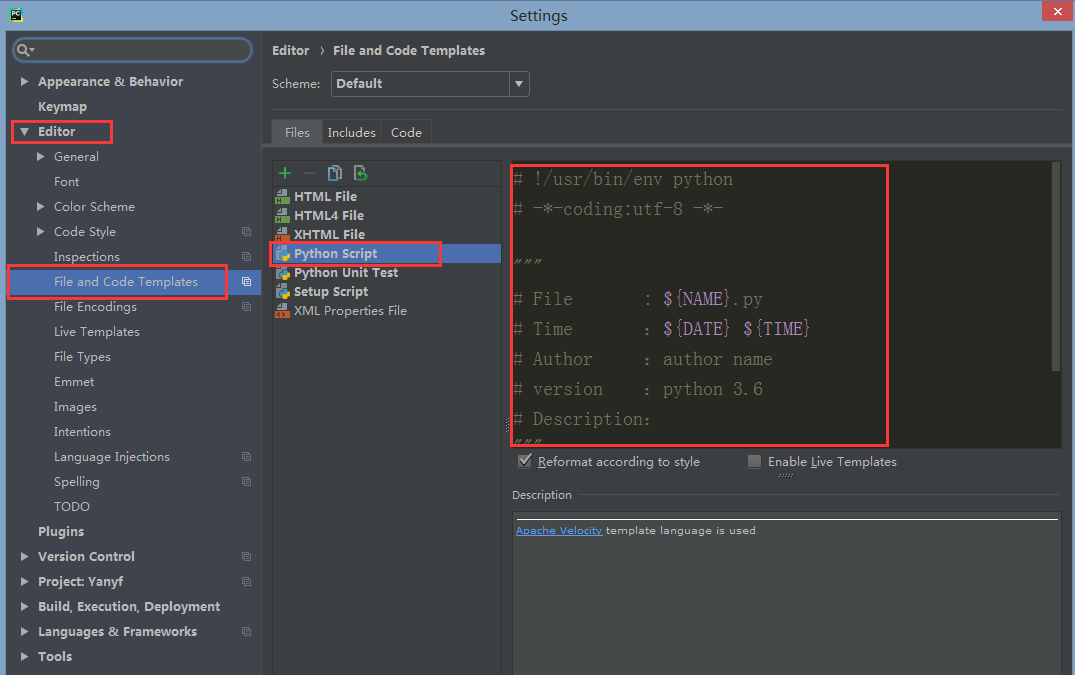Click project-level icon beside Spelling
This screenshot has height=675, width=1075.
[246, 482]
